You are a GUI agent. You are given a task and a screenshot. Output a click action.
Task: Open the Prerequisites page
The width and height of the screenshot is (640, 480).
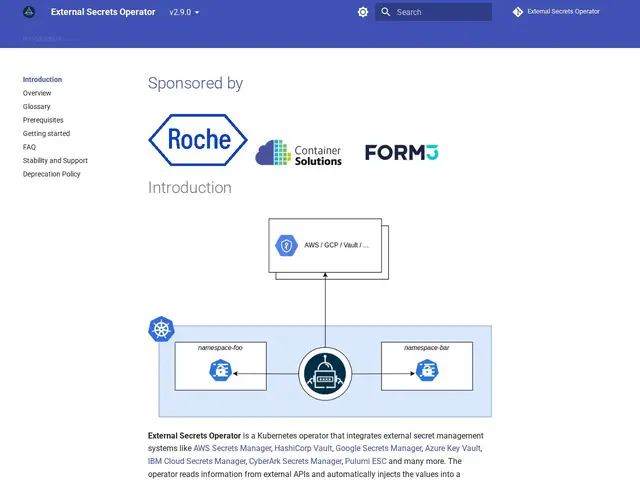click(43, 120)
